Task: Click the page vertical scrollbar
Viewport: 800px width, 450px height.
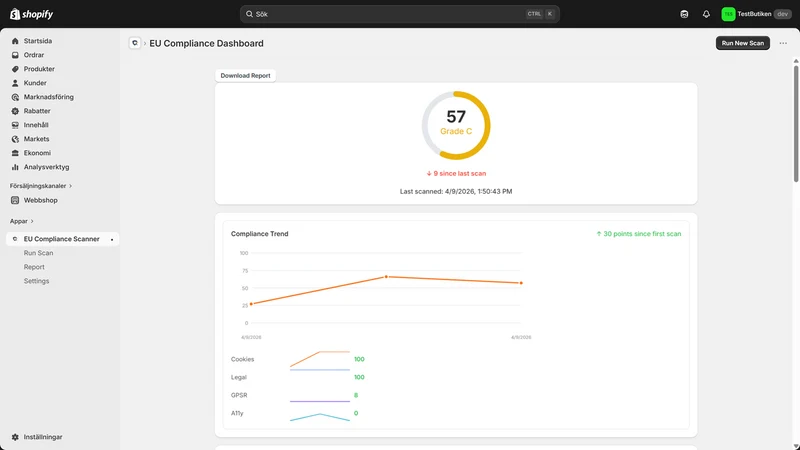Action: [795, 123]
